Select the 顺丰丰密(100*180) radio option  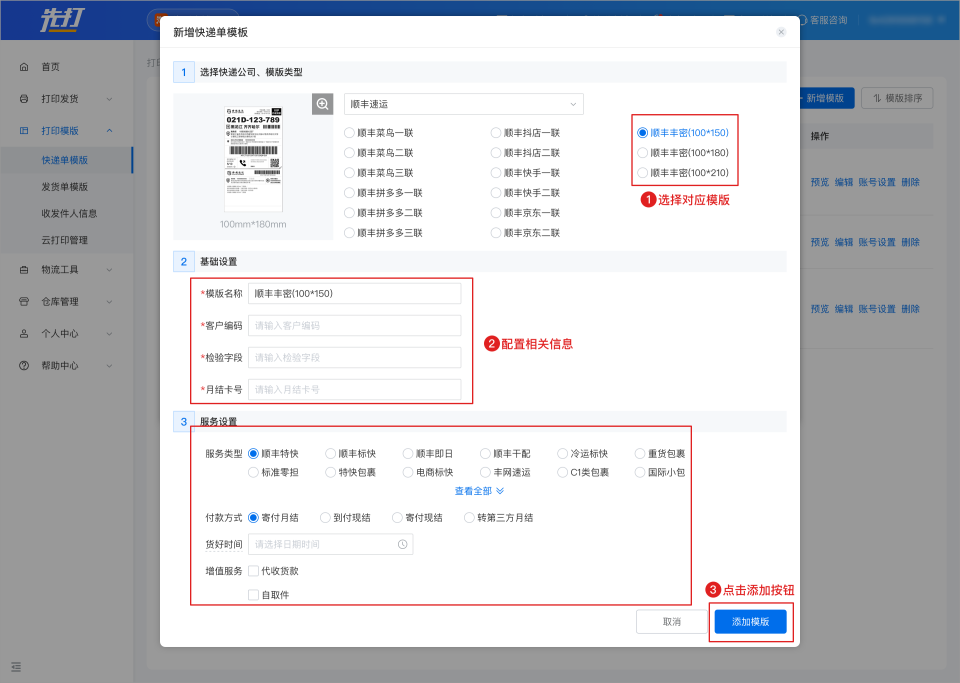point(643,153)
